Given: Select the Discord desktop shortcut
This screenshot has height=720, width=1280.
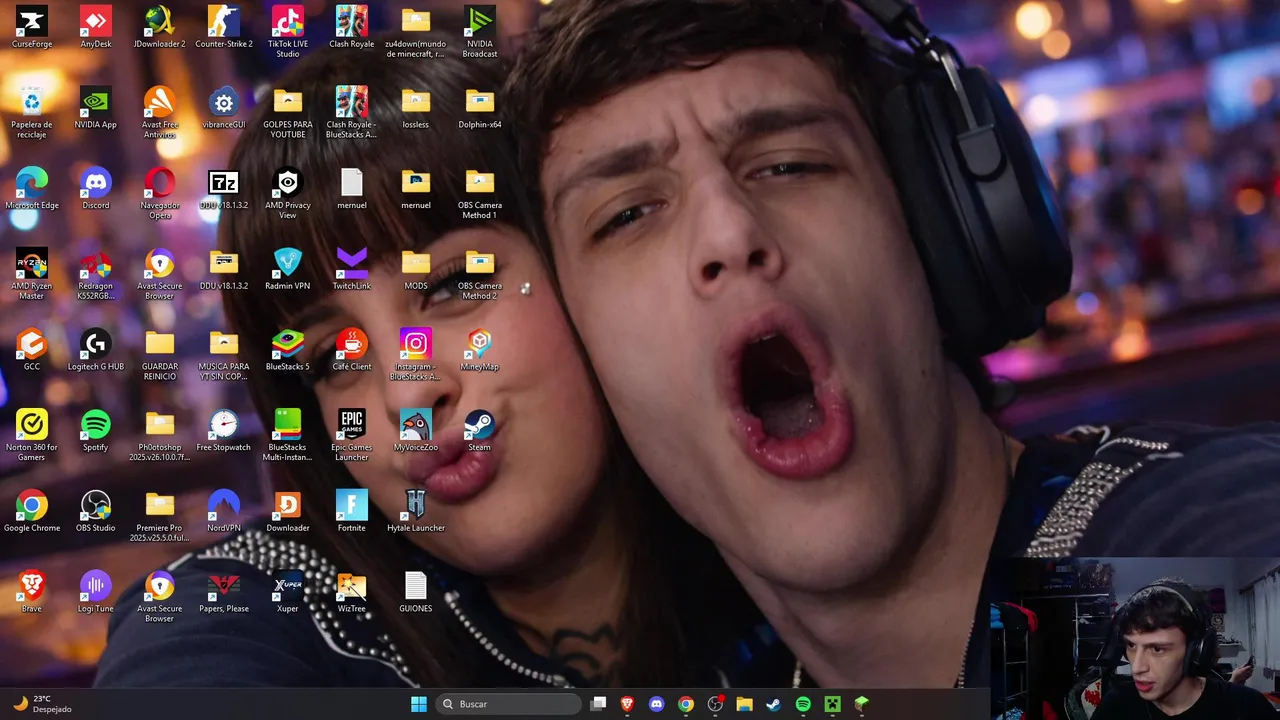Looking at the screenshot, I should 96,189.
